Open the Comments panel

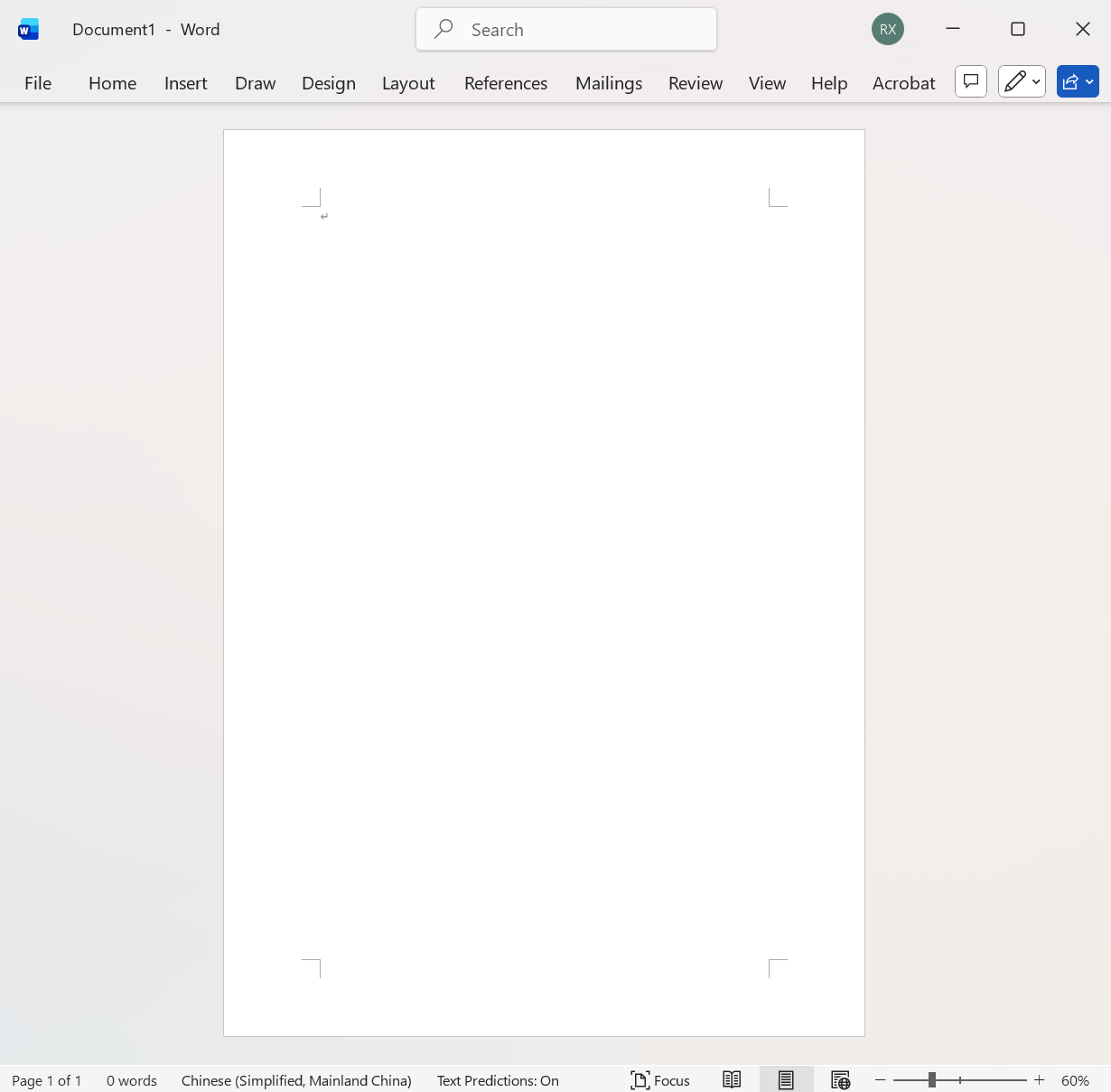point(970,81)
